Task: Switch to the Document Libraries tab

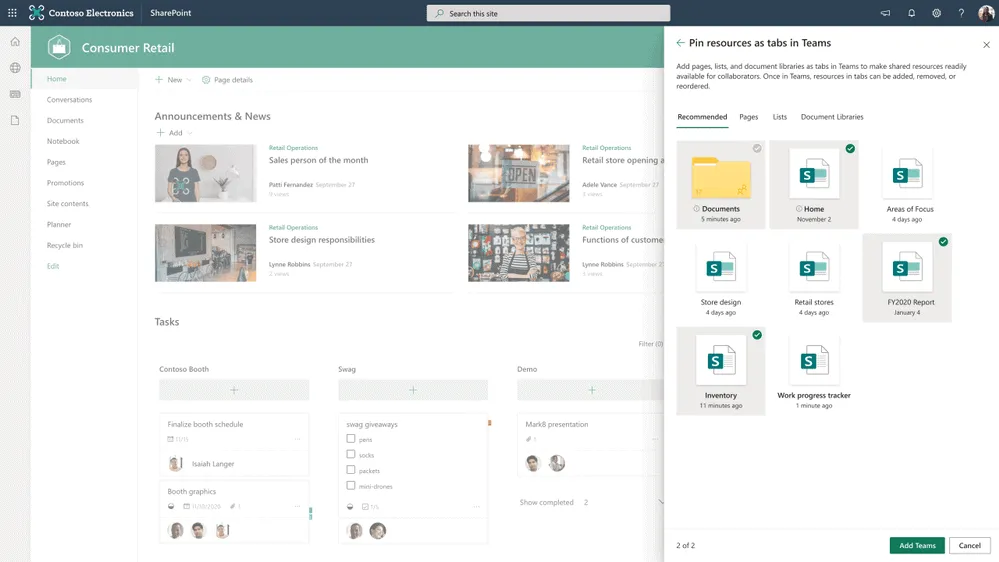Action: pos(831,117)
